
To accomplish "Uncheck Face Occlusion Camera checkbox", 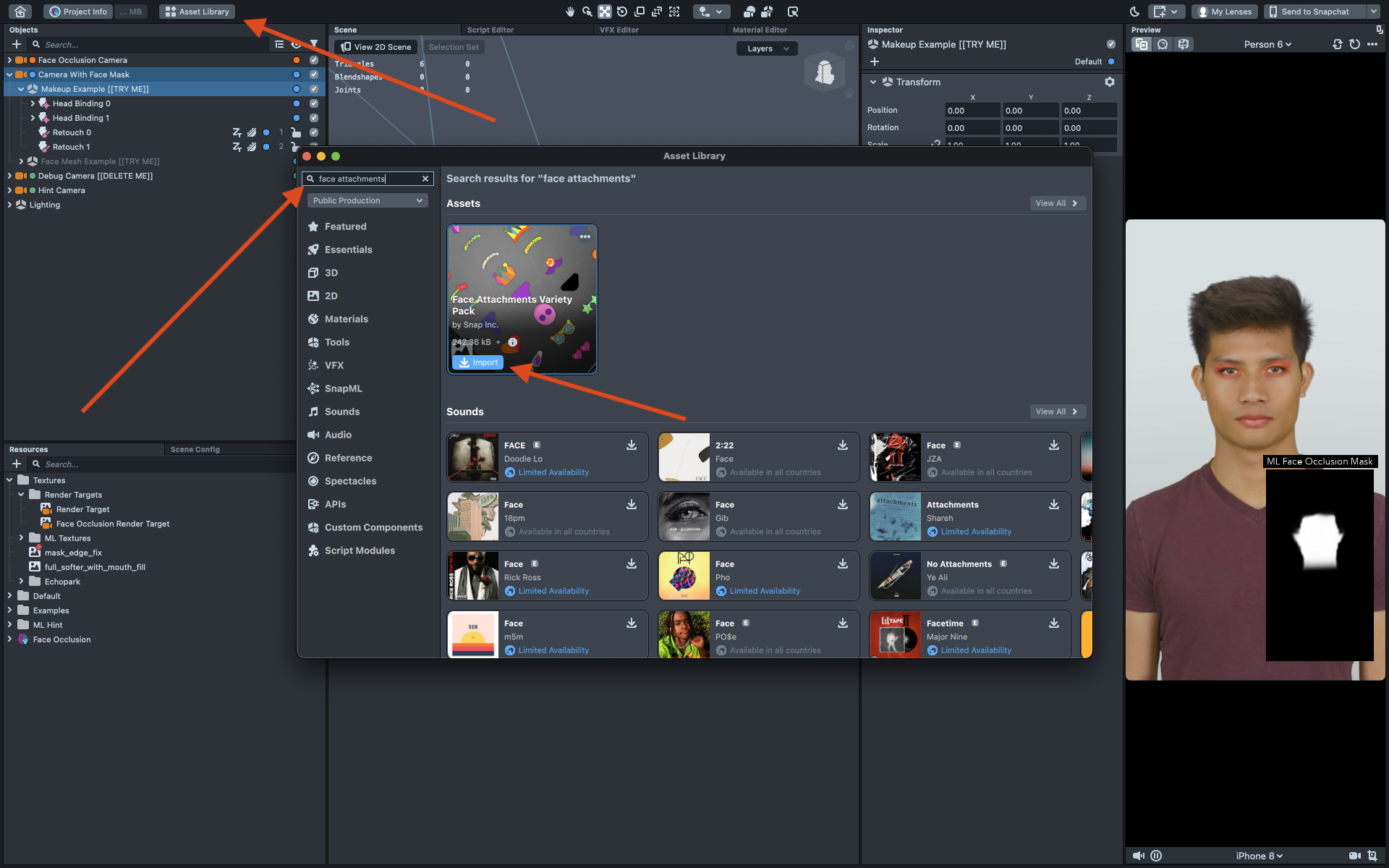I will (x=314, y=60).
